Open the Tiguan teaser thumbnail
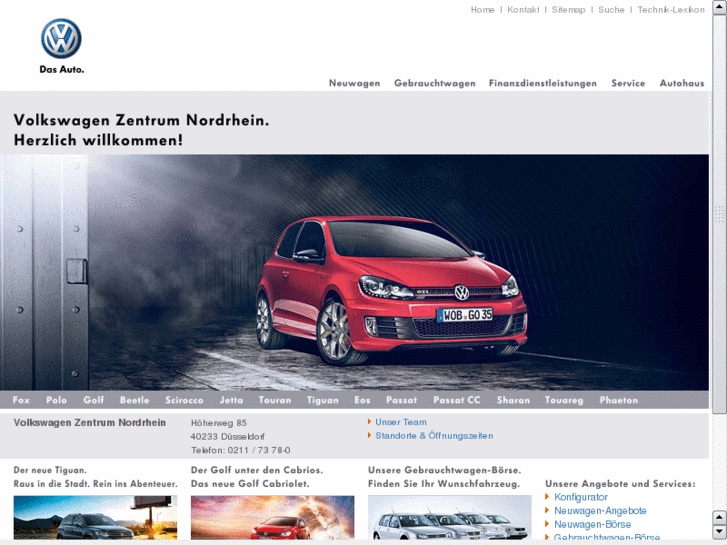 (95, 517)
